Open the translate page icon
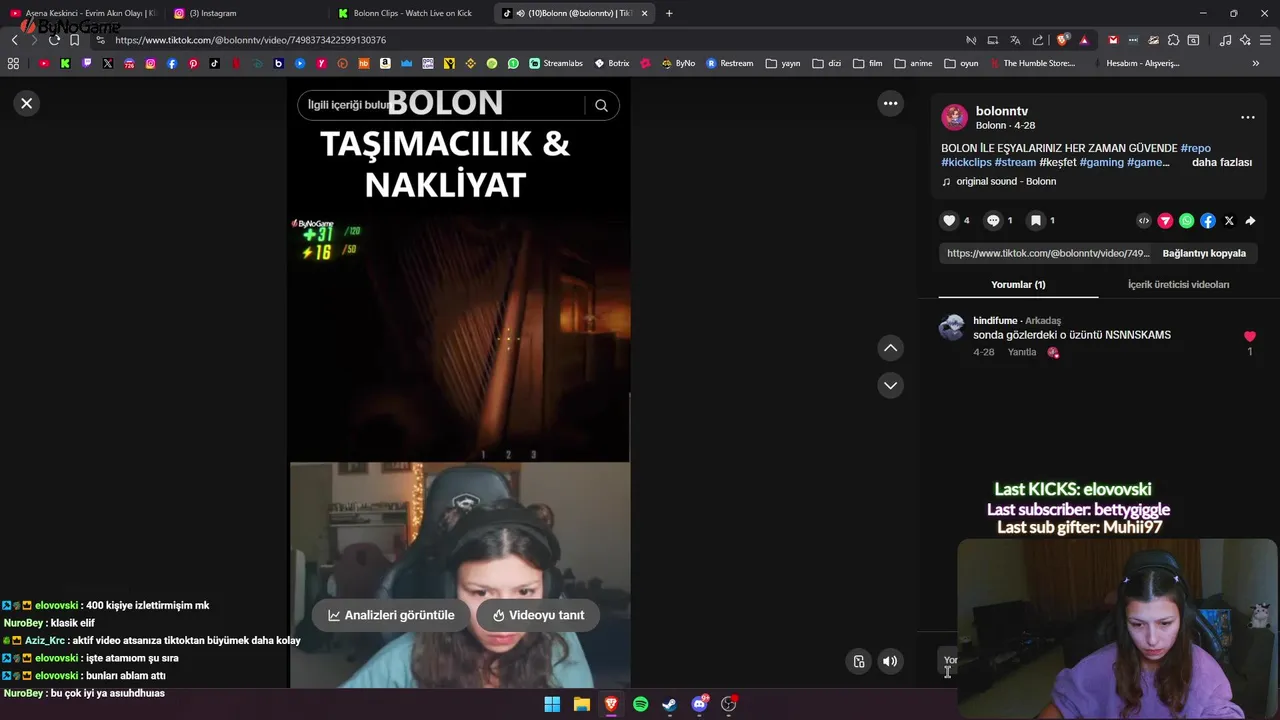Image resolution: width=1280 pixels, height=720 pixels. pyautogui.click(x=1015, y=40)
